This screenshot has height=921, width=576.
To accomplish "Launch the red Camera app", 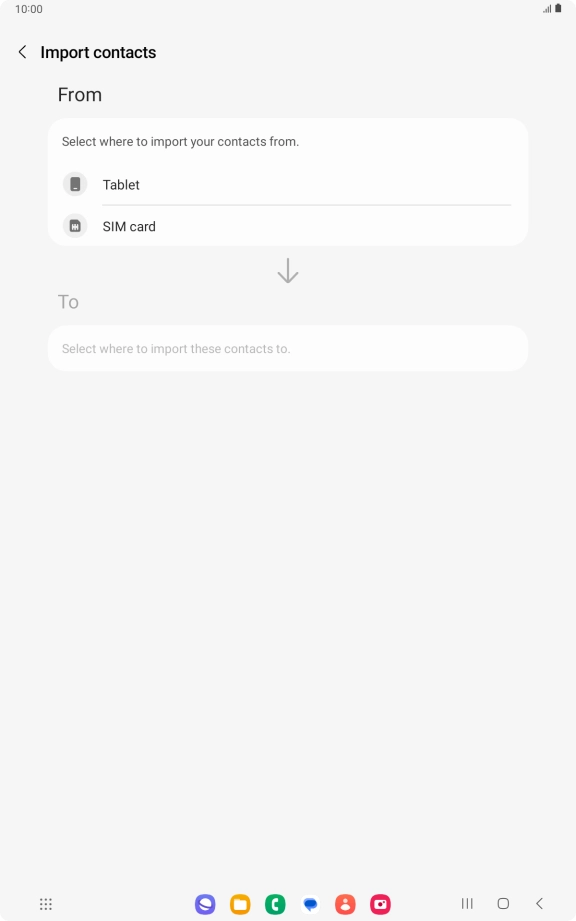I will [380, 904].
